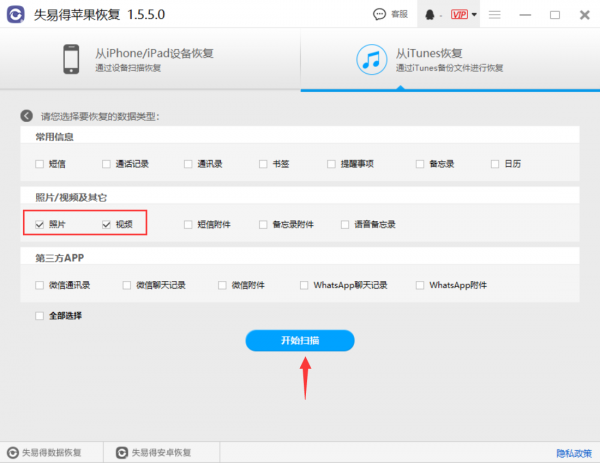Image resolution: width=600 pixels, height=463 pixels.
Task: Open the 隐私政策 privacy policy link
Action: [x=574, y=453]
